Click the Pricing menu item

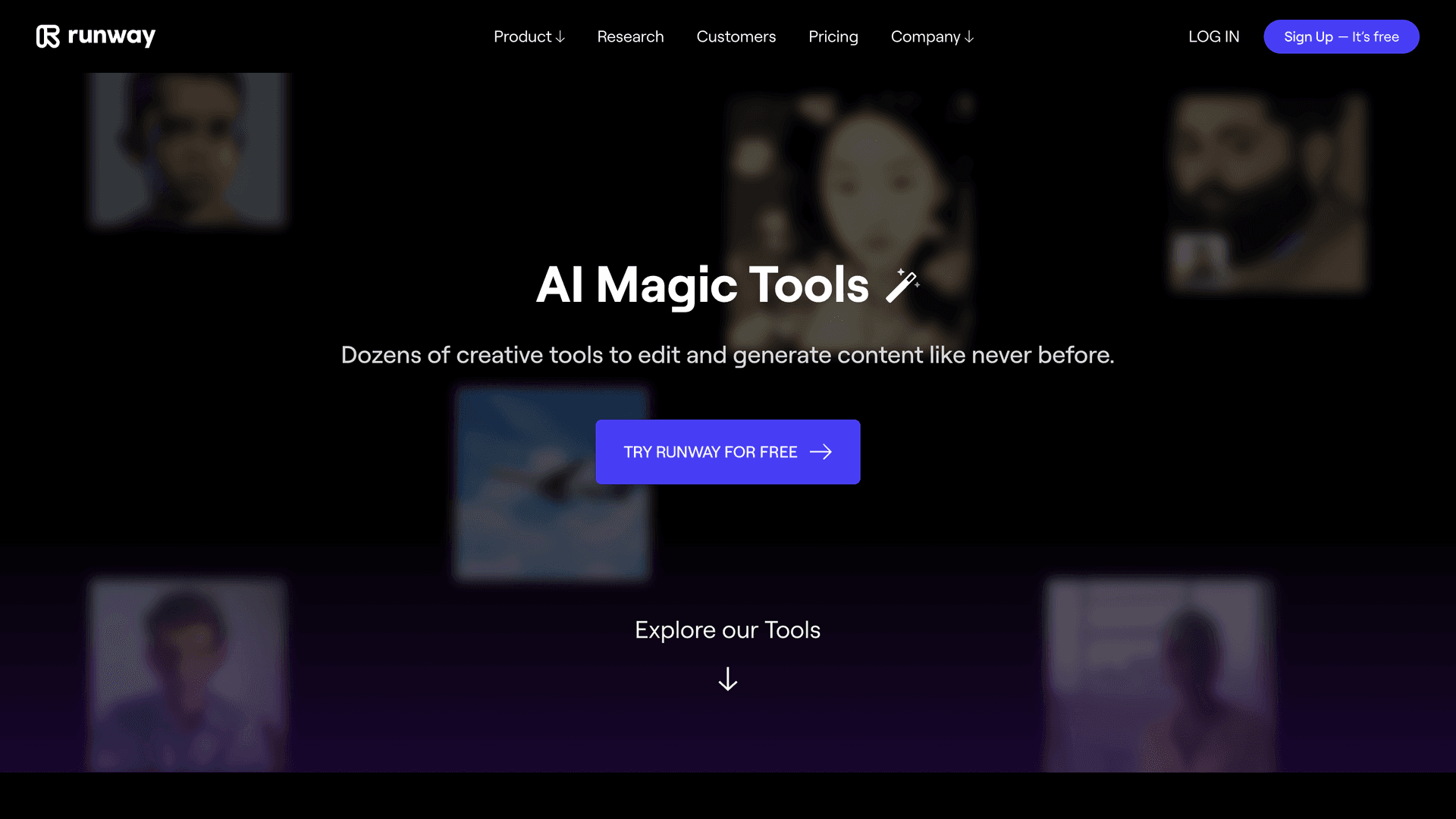pos(833,36)
